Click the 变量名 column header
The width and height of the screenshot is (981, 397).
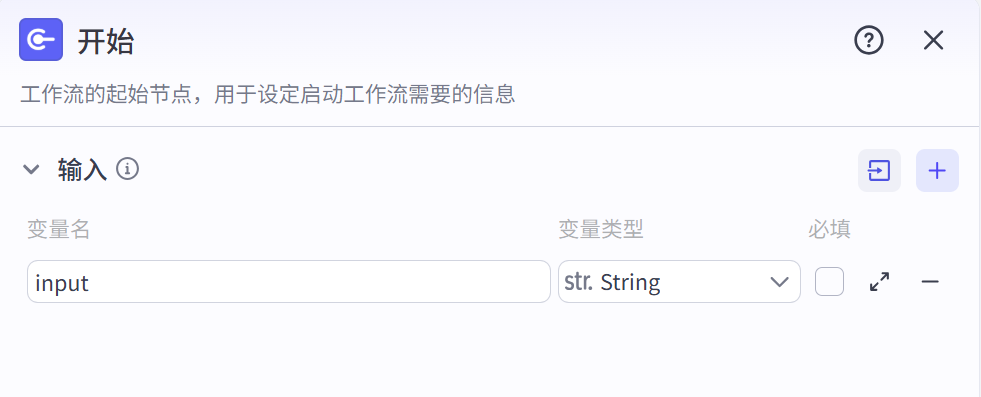(x=59, y=230)
